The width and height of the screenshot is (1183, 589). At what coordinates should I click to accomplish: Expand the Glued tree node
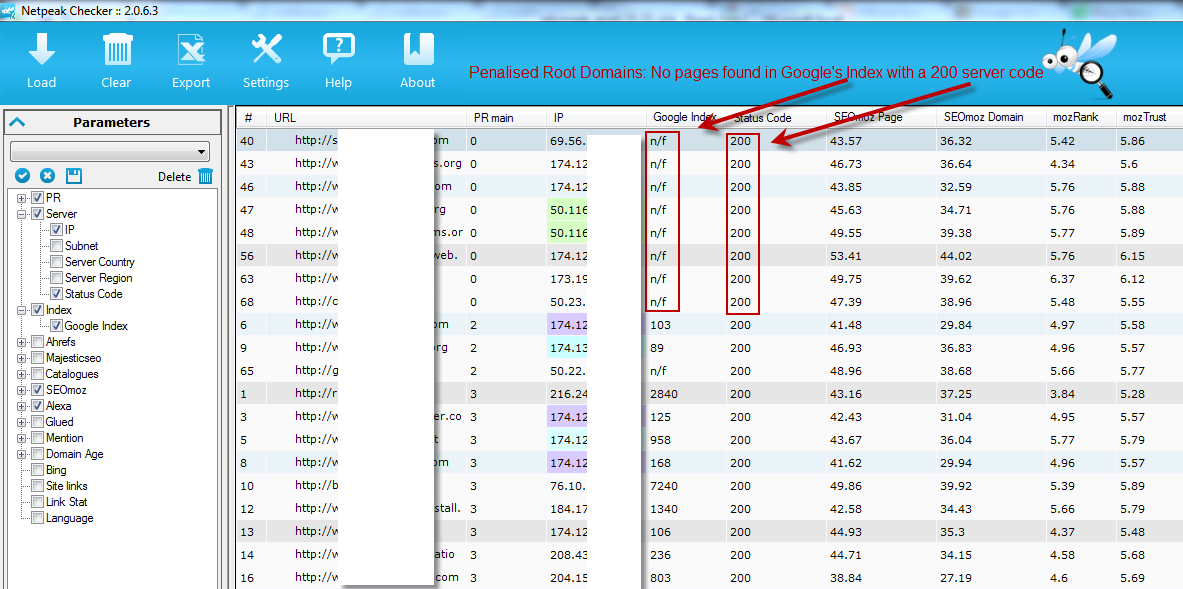tap(22, 422)
